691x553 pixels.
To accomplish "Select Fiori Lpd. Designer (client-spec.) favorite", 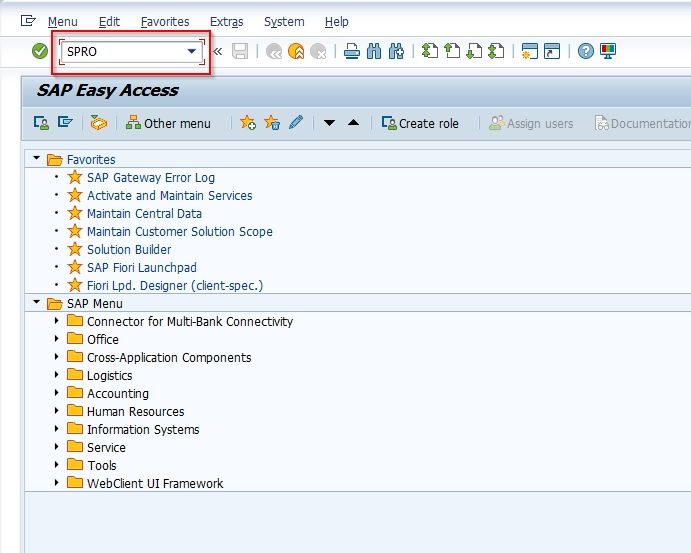I will (x=175, y=286).
